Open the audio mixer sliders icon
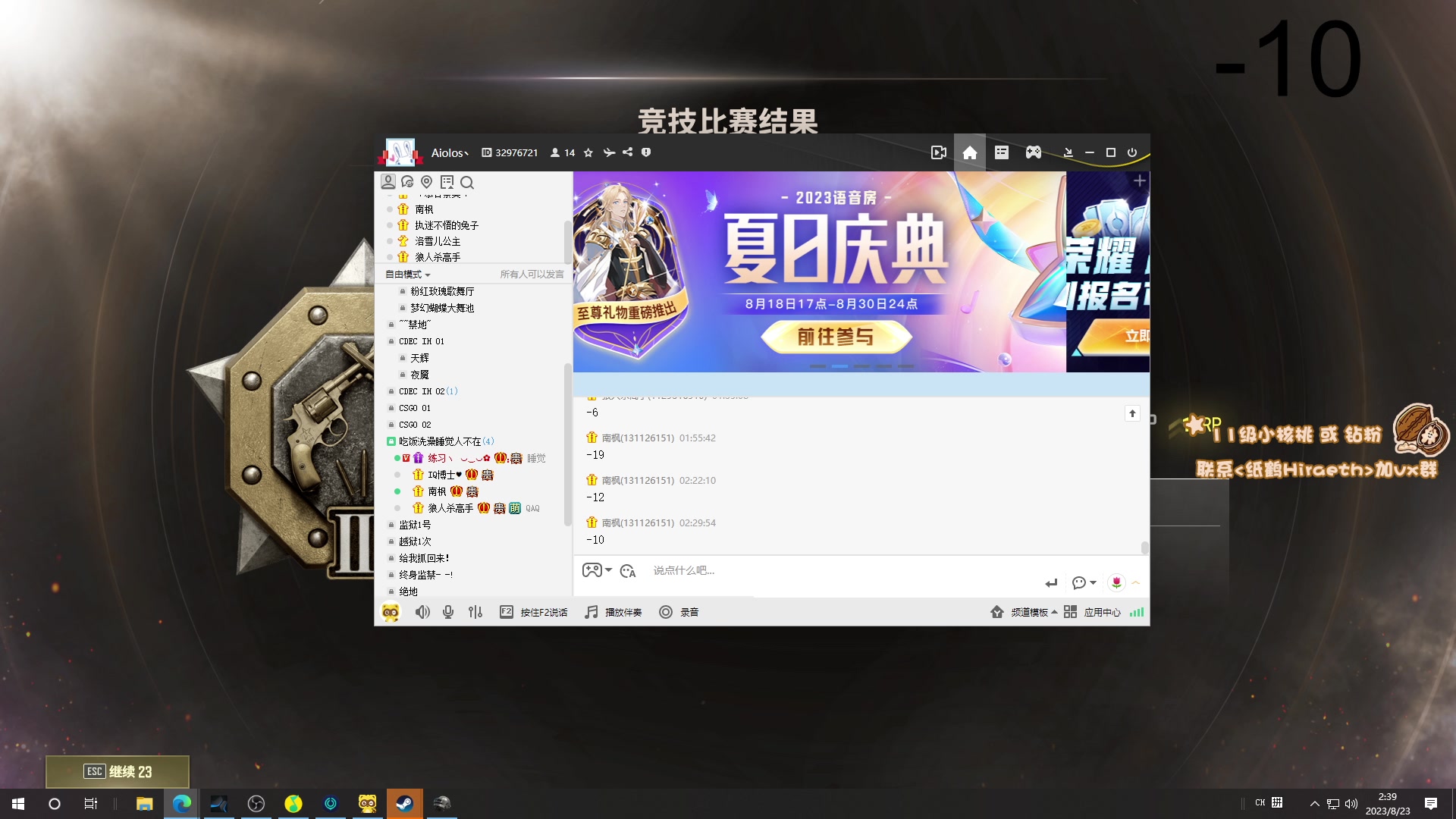Viewport: 1456px width, 819px height. [475, 612]
